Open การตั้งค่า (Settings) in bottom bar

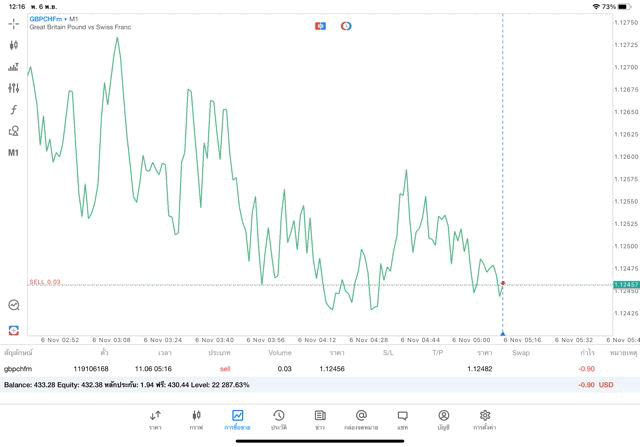(x=485, y=419)
